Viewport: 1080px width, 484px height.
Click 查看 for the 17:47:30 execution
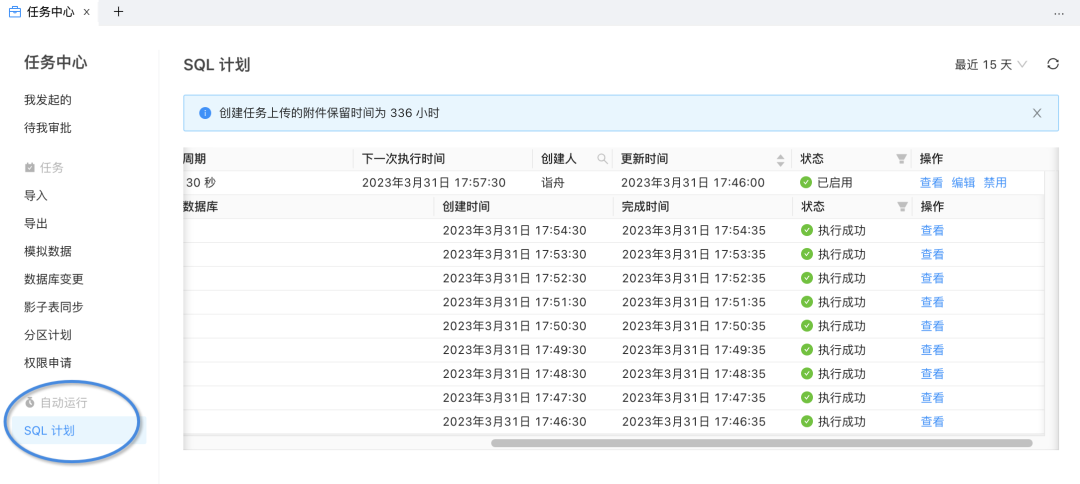[932, 397]
